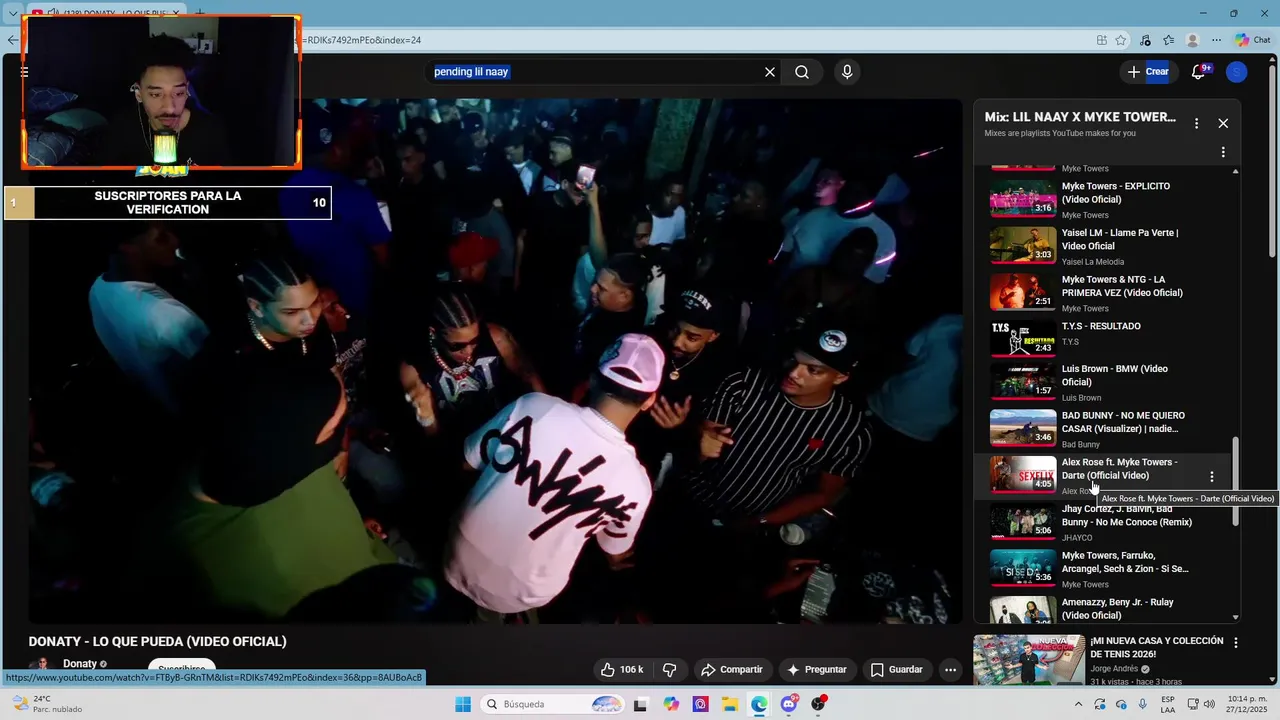Open Task View on taskbar
The height and width of the screenshot is (720, 1280).
(641, 704)
